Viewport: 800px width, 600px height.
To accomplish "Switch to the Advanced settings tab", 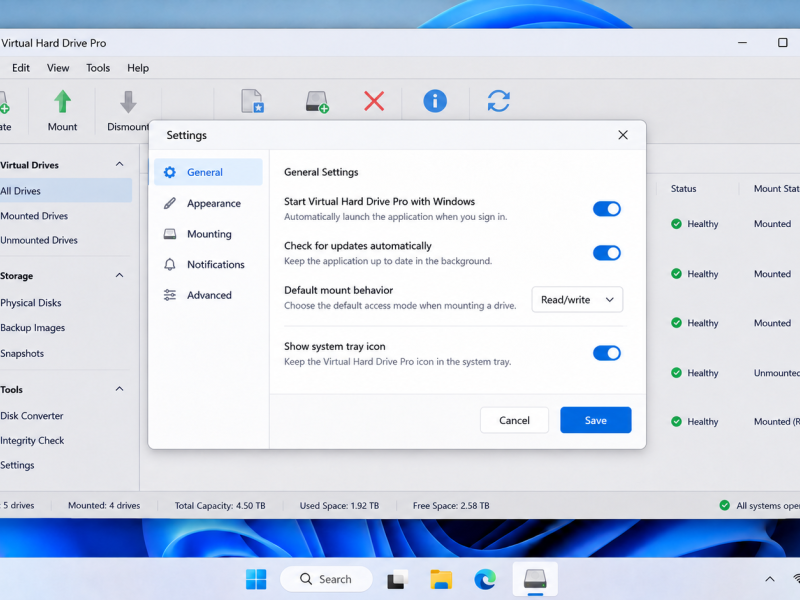I will [208, 295].
